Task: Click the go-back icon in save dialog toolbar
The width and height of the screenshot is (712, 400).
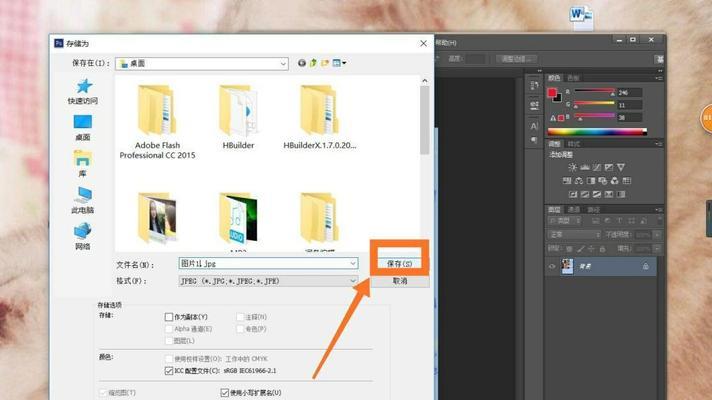Action: [302, 63]
